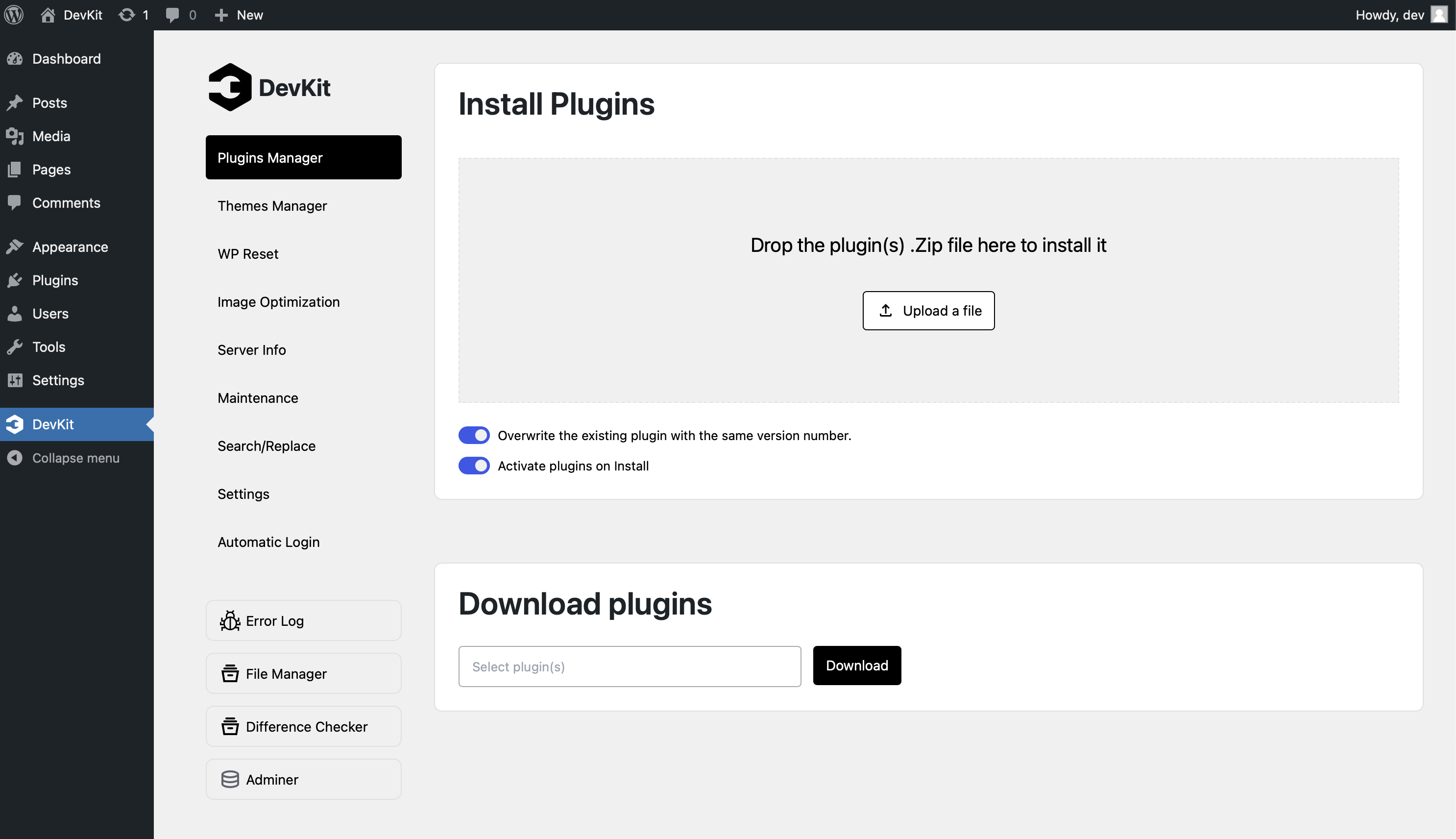Click the Error Log bug icon
This screenshot has width=1456, height=839.
point(230,620)
